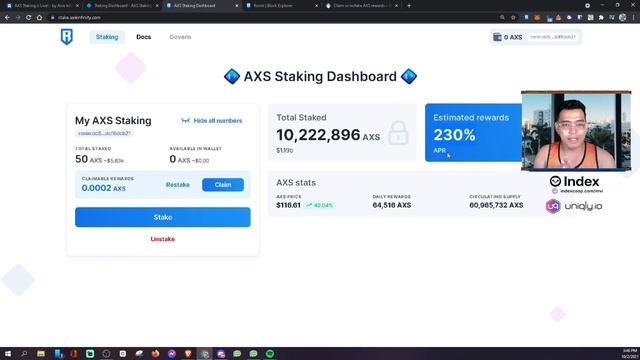Screen dimensions: 640x360
Task: Click the AXS price $116.61 value
Action: click(288, 205)
